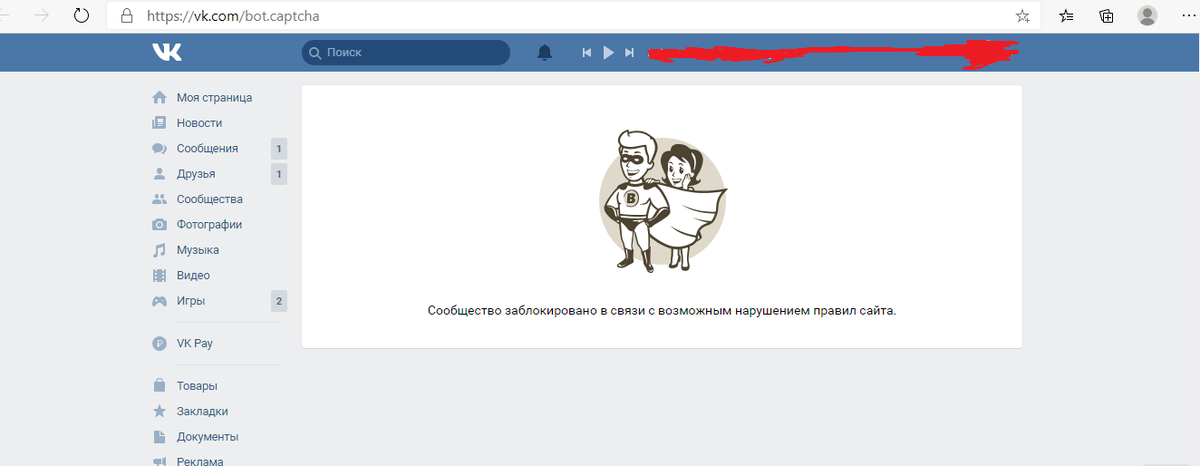This screenshot has height=466, width=1200.
Task: Open Моя страница from sidebar
Action: click(214, 98)
